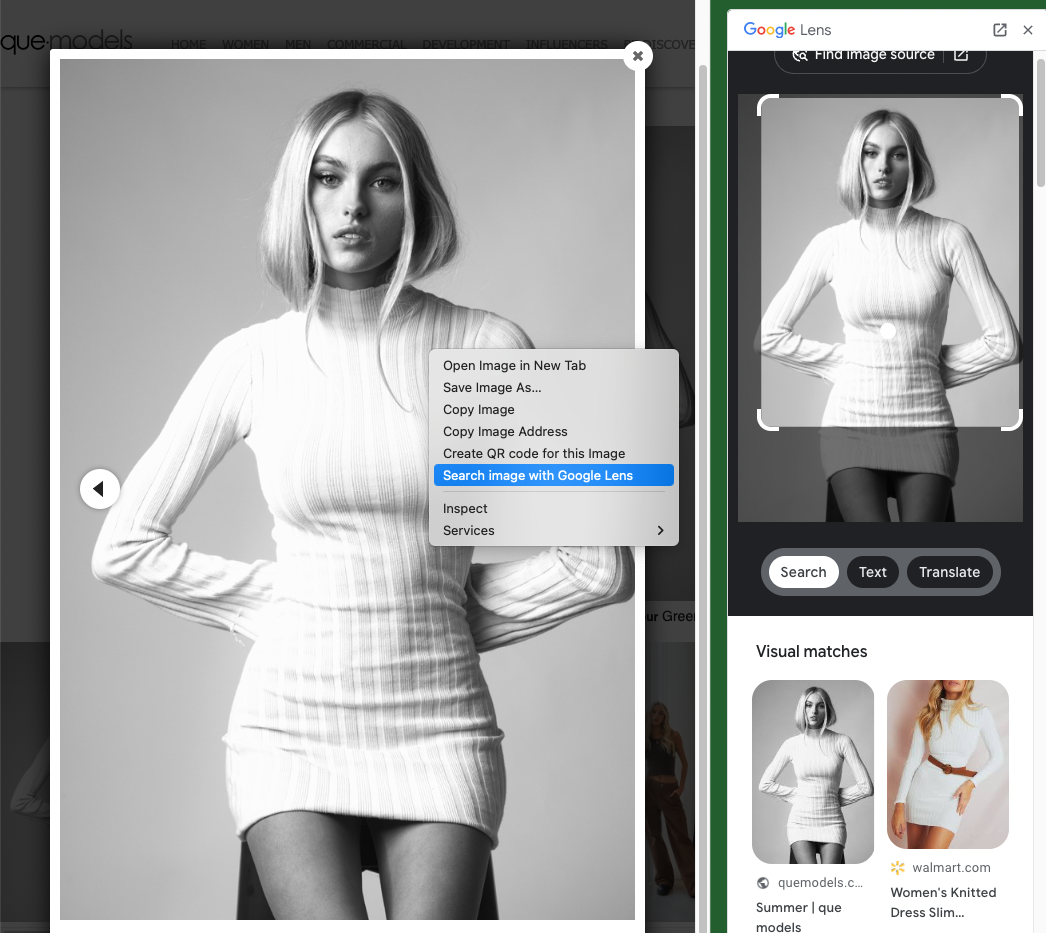This screenshot has height=933, width=1046.
Task: Switch to Text mode in Lens
Action: [872, 572]
